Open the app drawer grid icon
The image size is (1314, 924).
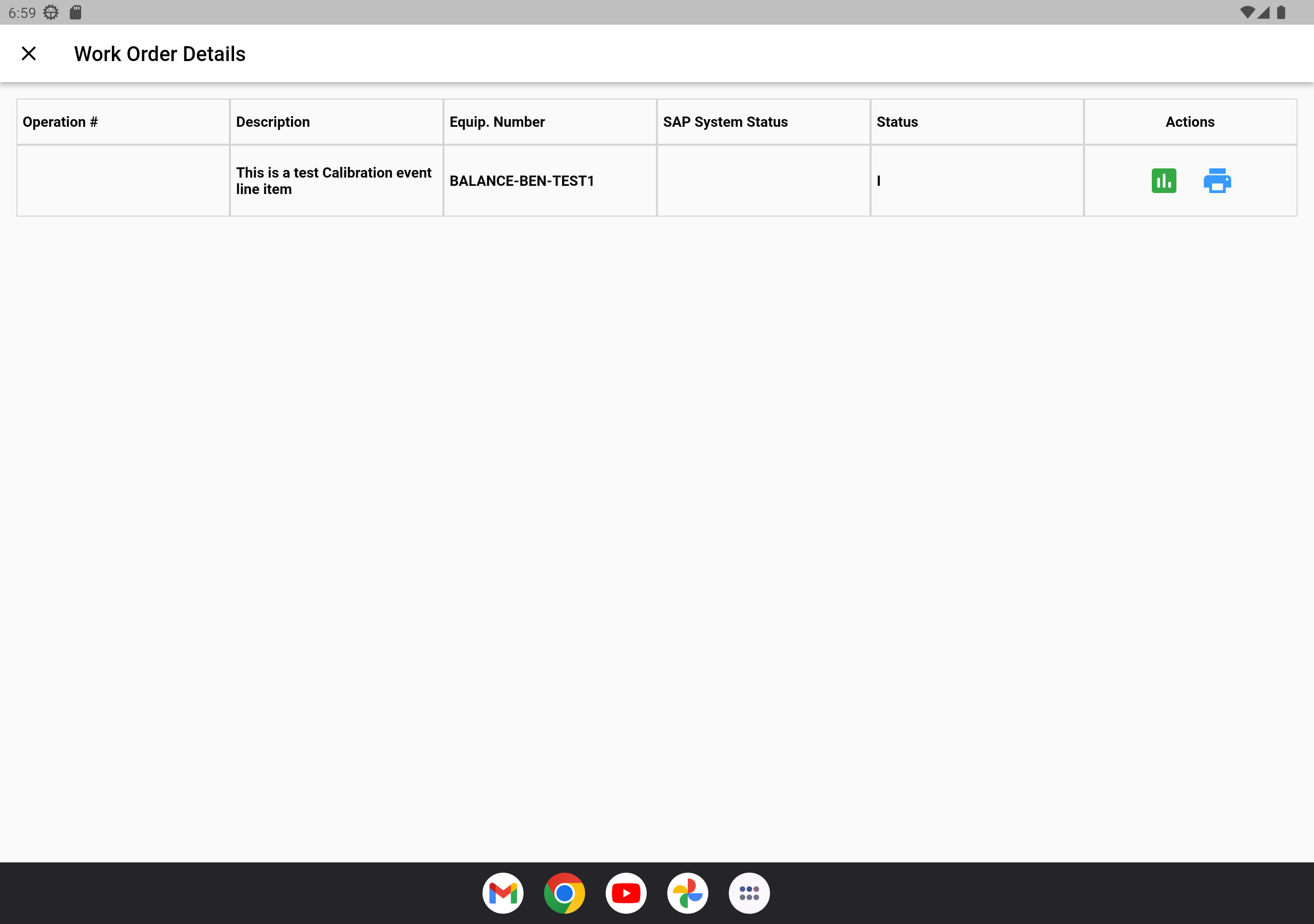tap(748, 893)
